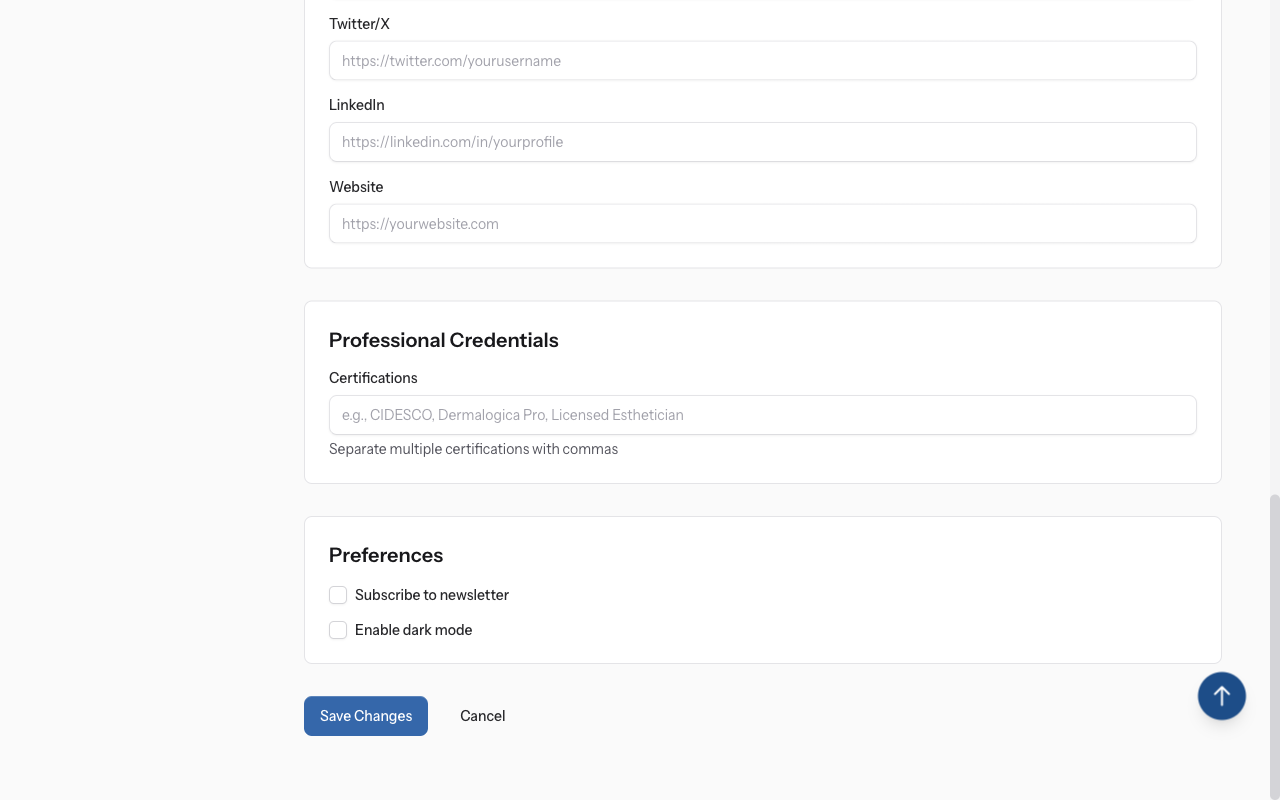Click the Preferences section heading
Viewport: 1280px width, 800px height.
(386, 555)
